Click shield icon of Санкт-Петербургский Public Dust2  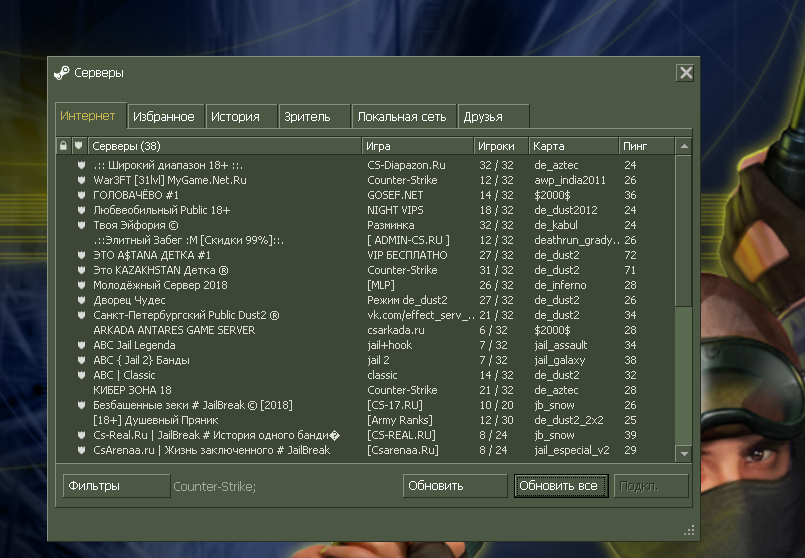click(81, 315)
